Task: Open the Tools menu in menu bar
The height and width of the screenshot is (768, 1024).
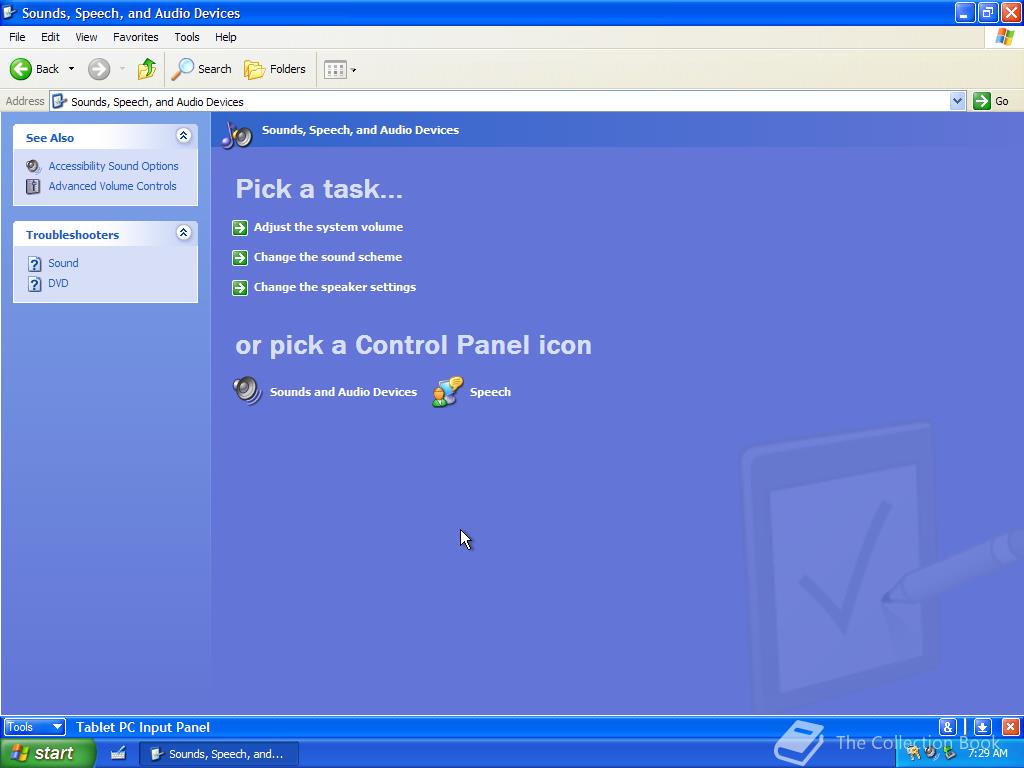Action: pyautogui.click(x=187, y=37)
